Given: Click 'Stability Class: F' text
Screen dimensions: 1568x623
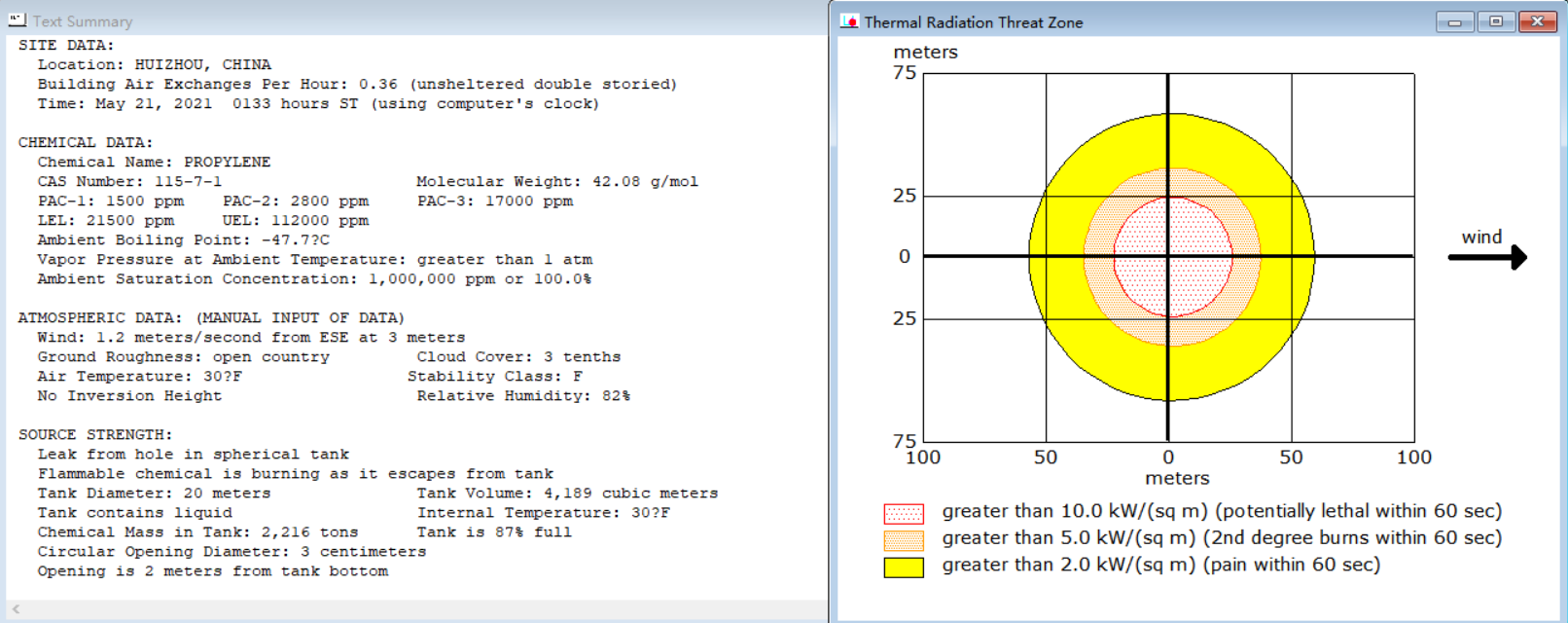Looking at the screenshot, I should coord(494,377).
